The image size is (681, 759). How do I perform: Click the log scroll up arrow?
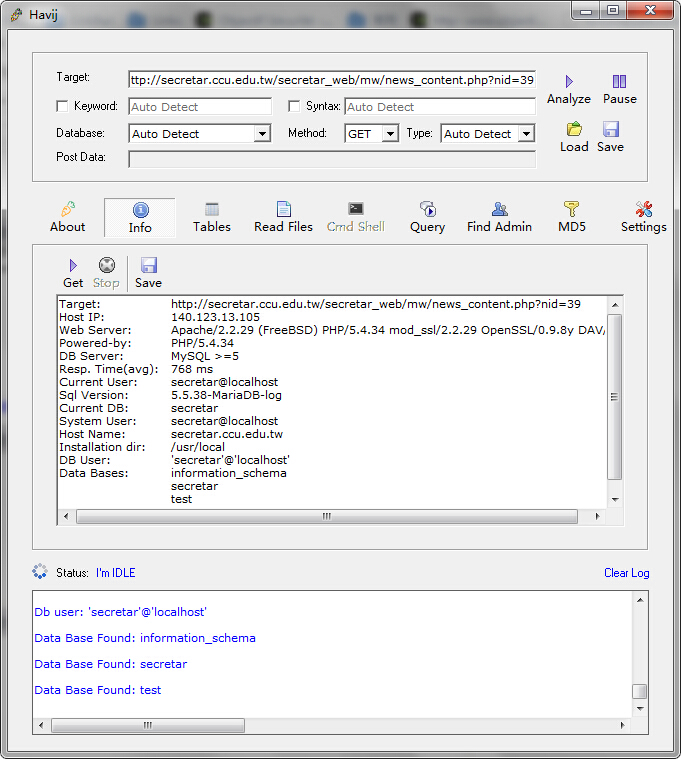click(x=640, y=600)
